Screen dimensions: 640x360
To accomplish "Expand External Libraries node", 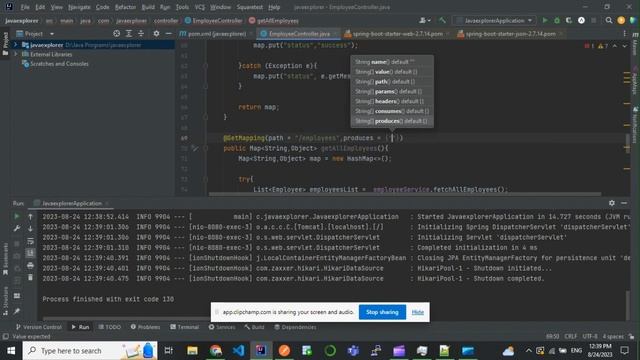I will [16, 54].
